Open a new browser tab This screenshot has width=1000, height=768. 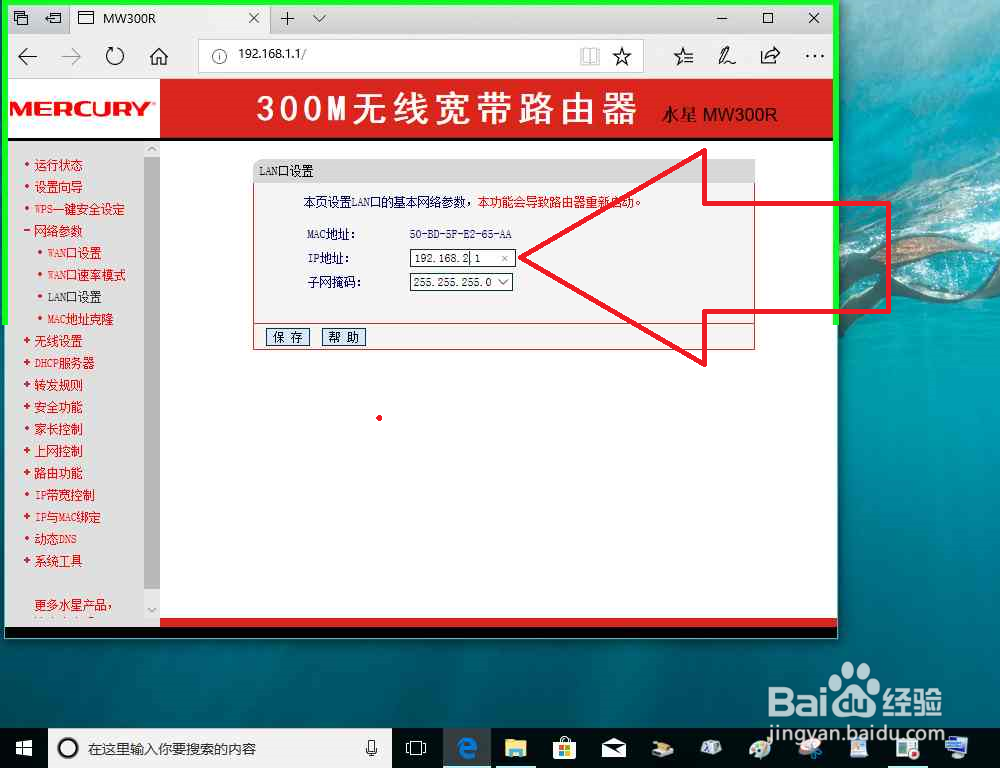(x=287, y=18)
